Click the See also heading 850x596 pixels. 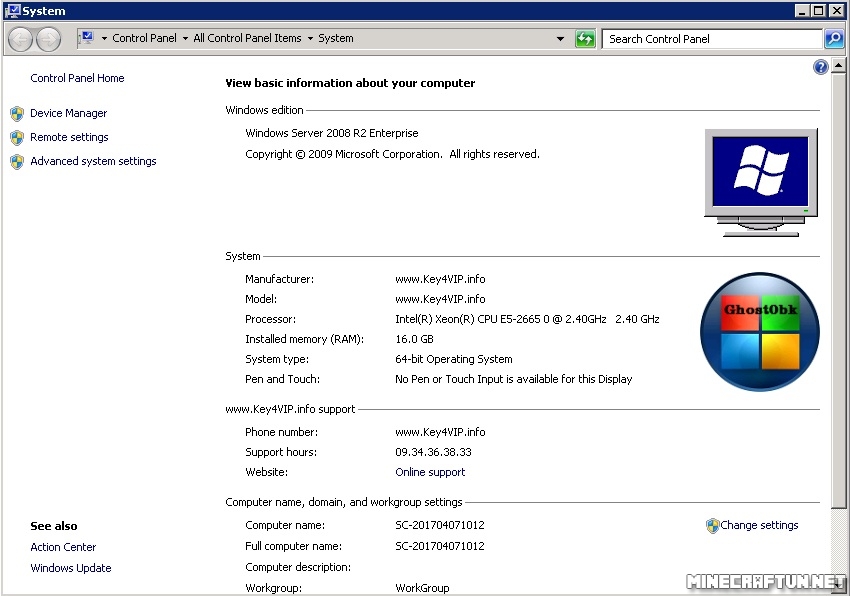click(54, 526)
